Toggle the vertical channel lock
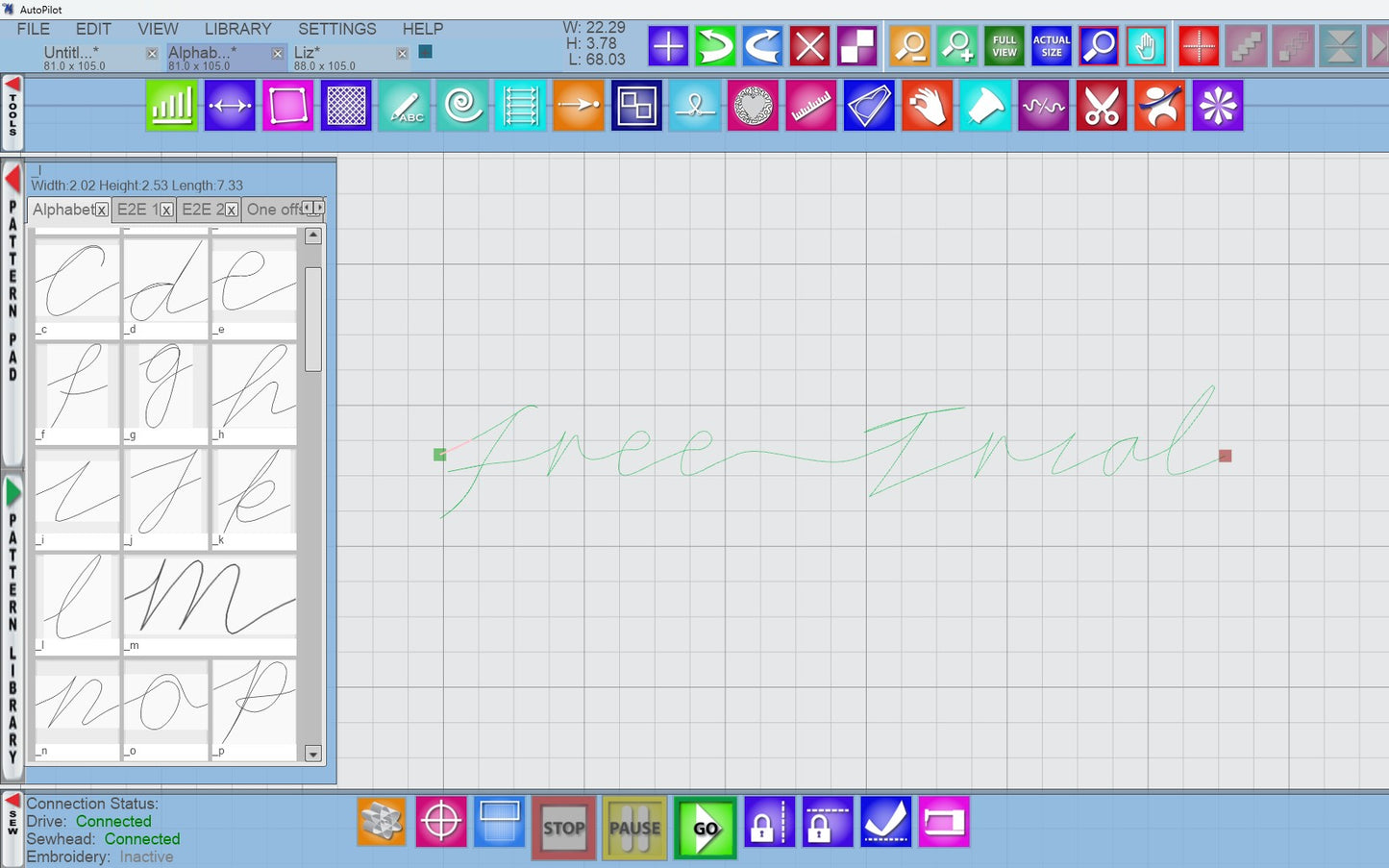 click(x=769, y=823)
